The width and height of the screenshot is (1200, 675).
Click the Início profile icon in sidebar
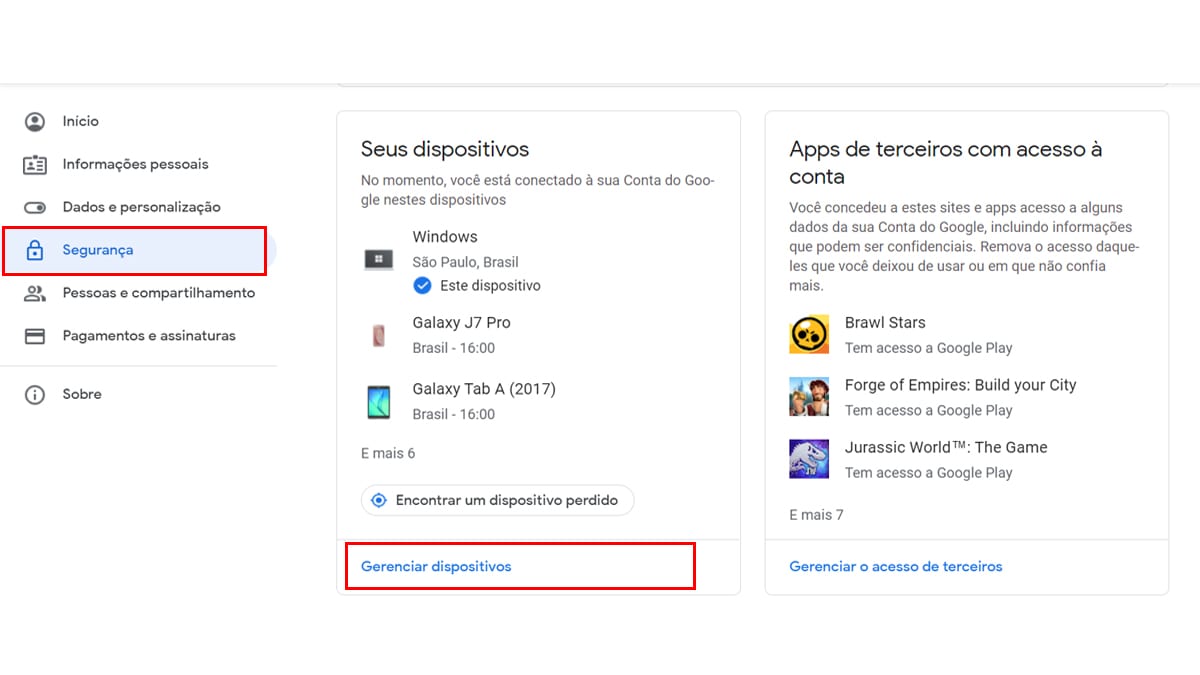pos(35,122)
